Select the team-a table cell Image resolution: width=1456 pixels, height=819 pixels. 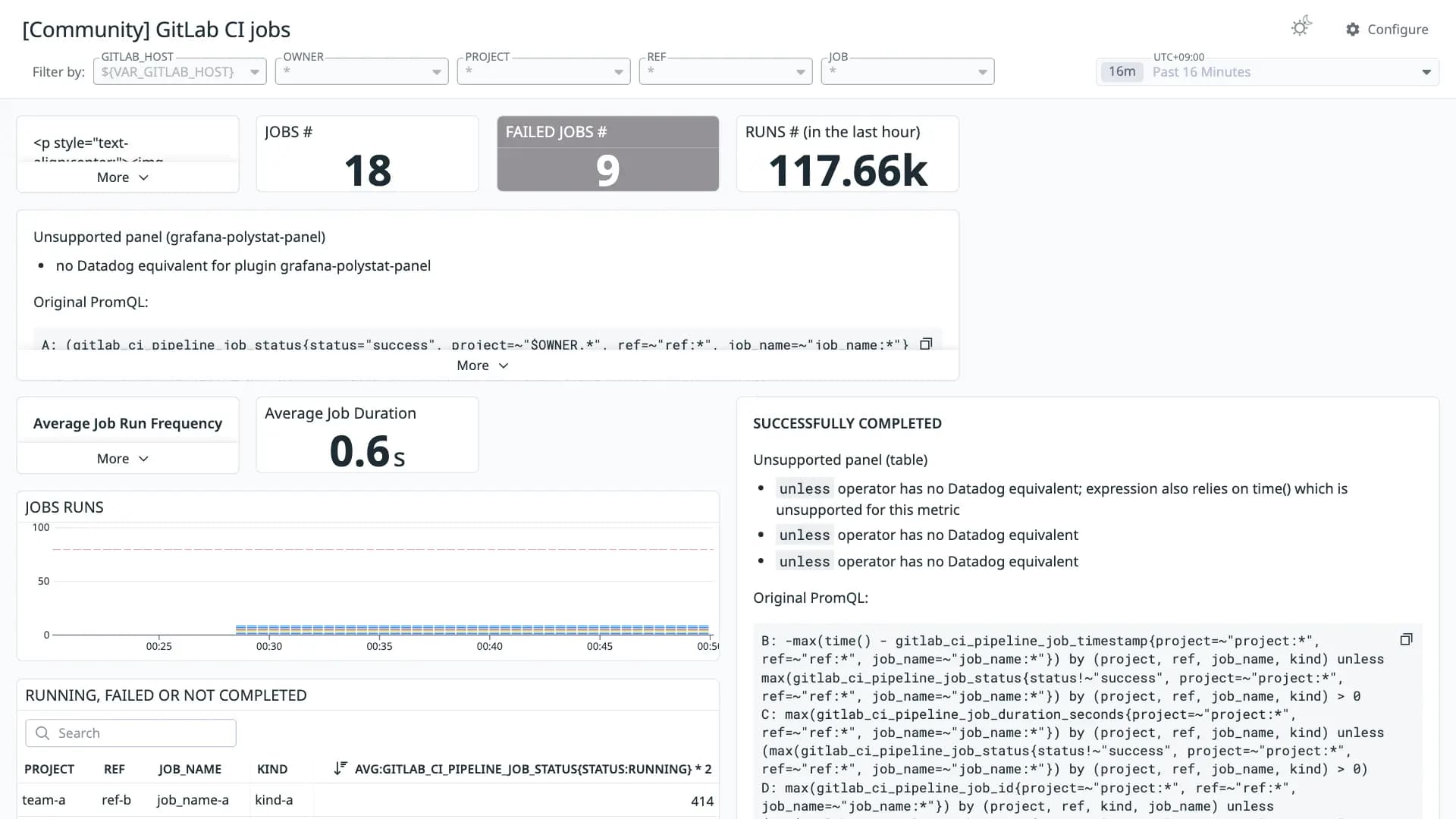click(44, 800)
